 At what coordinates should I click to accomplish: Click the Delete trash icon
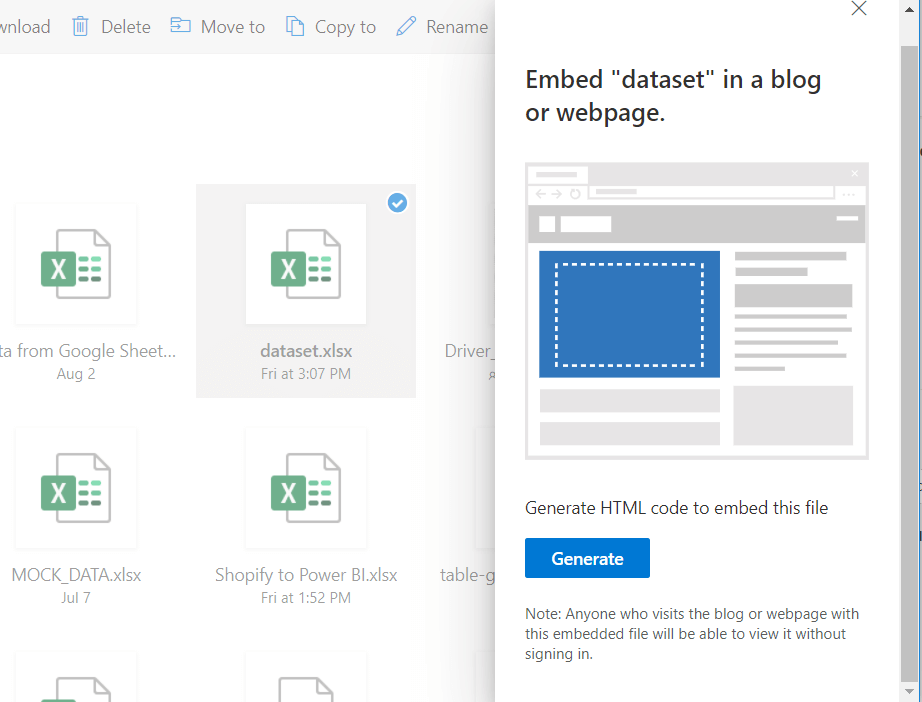pos(81,26)
